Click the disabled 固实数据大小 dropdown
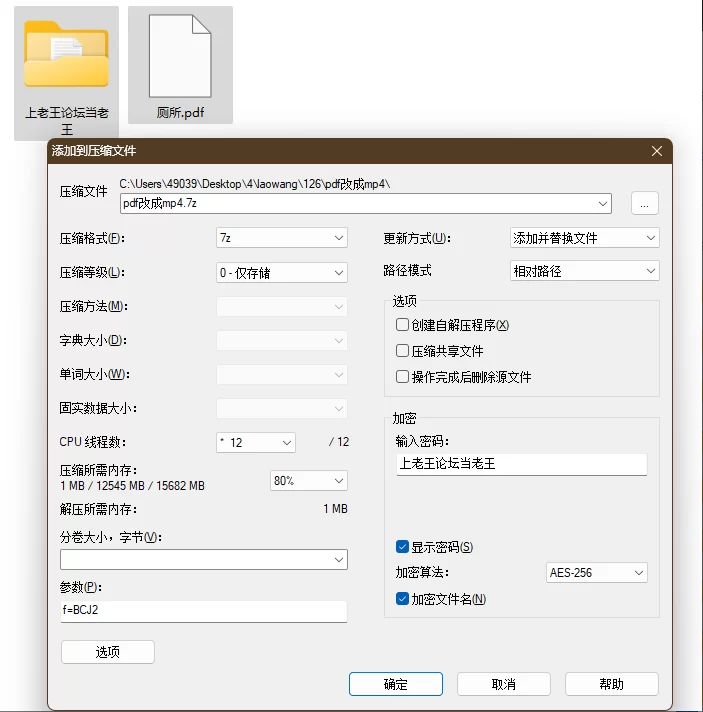This screenshot has width=703, height=712. tap(282, 409)
